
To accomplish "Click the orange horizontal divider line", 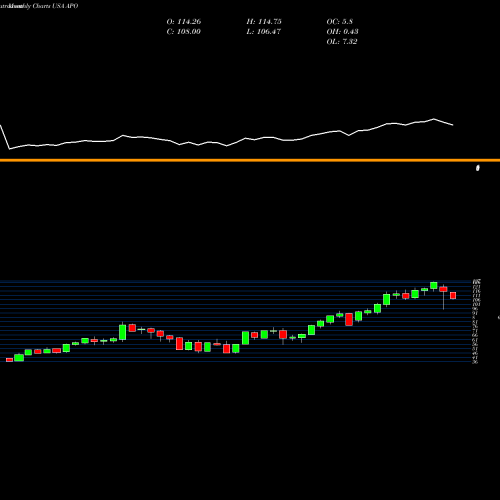I will click(250, 160).
